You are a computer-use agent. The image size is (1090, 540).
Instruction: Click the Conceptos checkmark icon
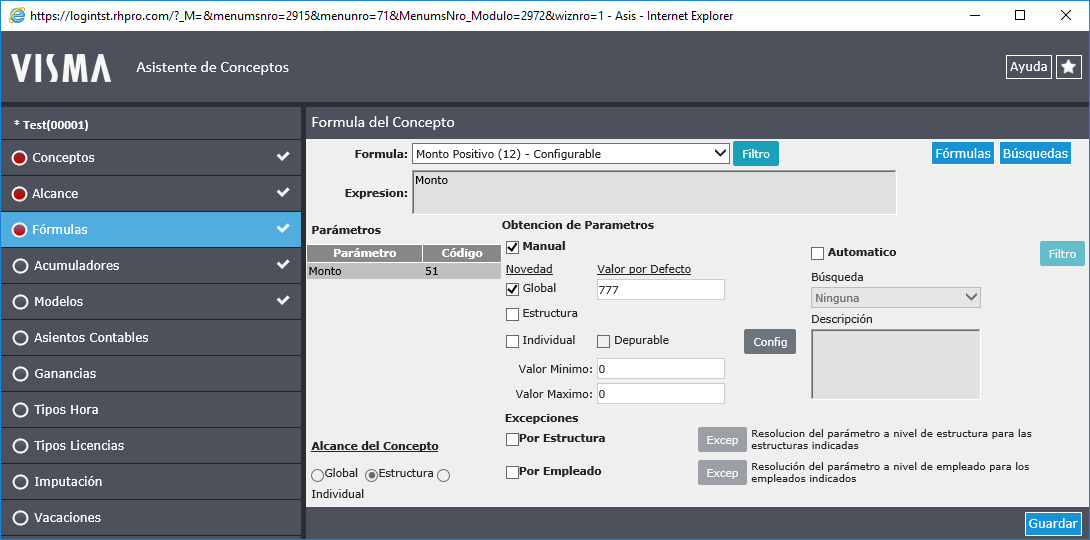click(x=283, y=157)
